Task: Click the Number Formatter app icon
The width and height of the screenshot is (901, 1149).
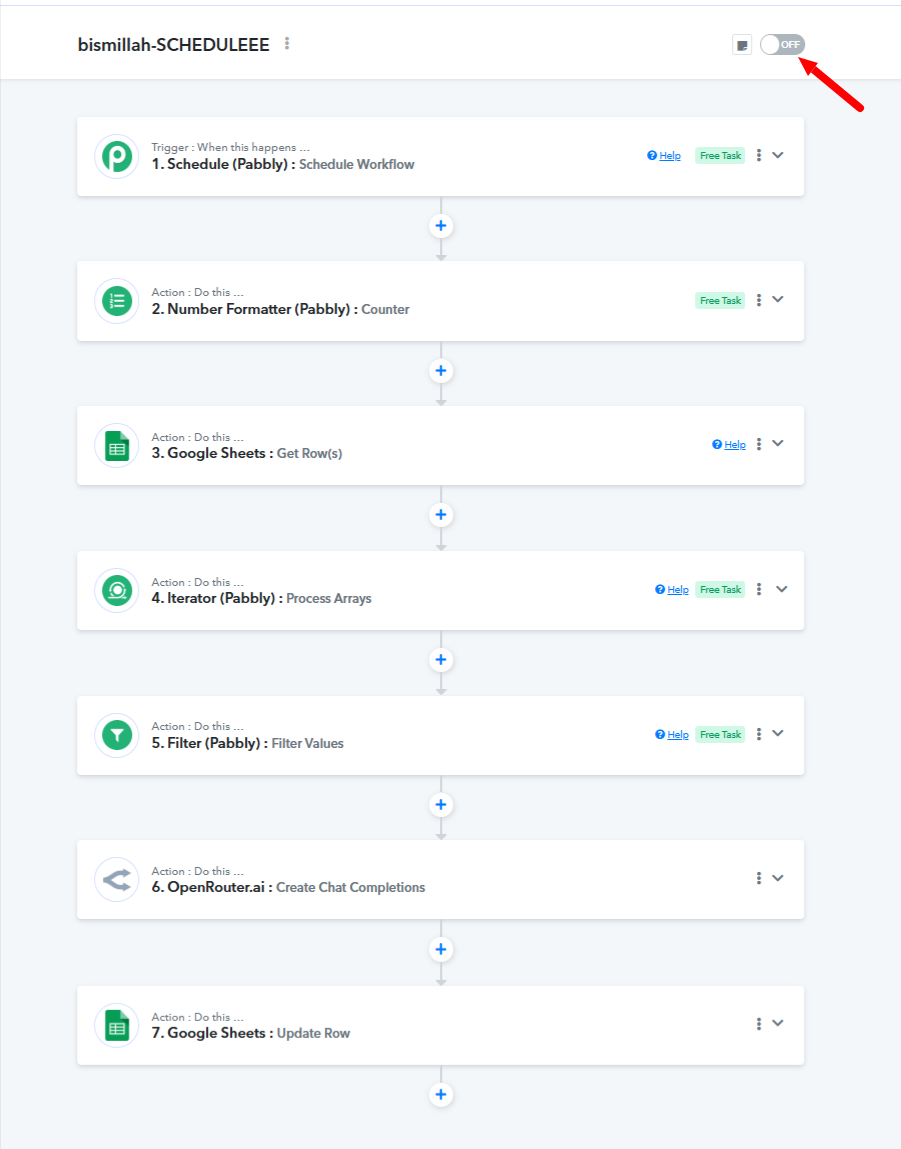Action: point(116,300)
